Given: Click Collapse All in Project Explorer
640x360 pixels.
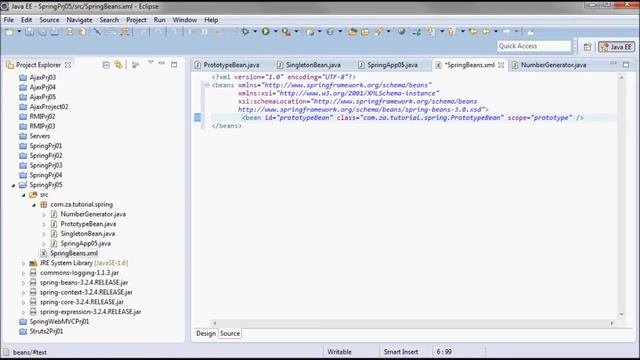Looking at the screenshot, I should (106, 64).
